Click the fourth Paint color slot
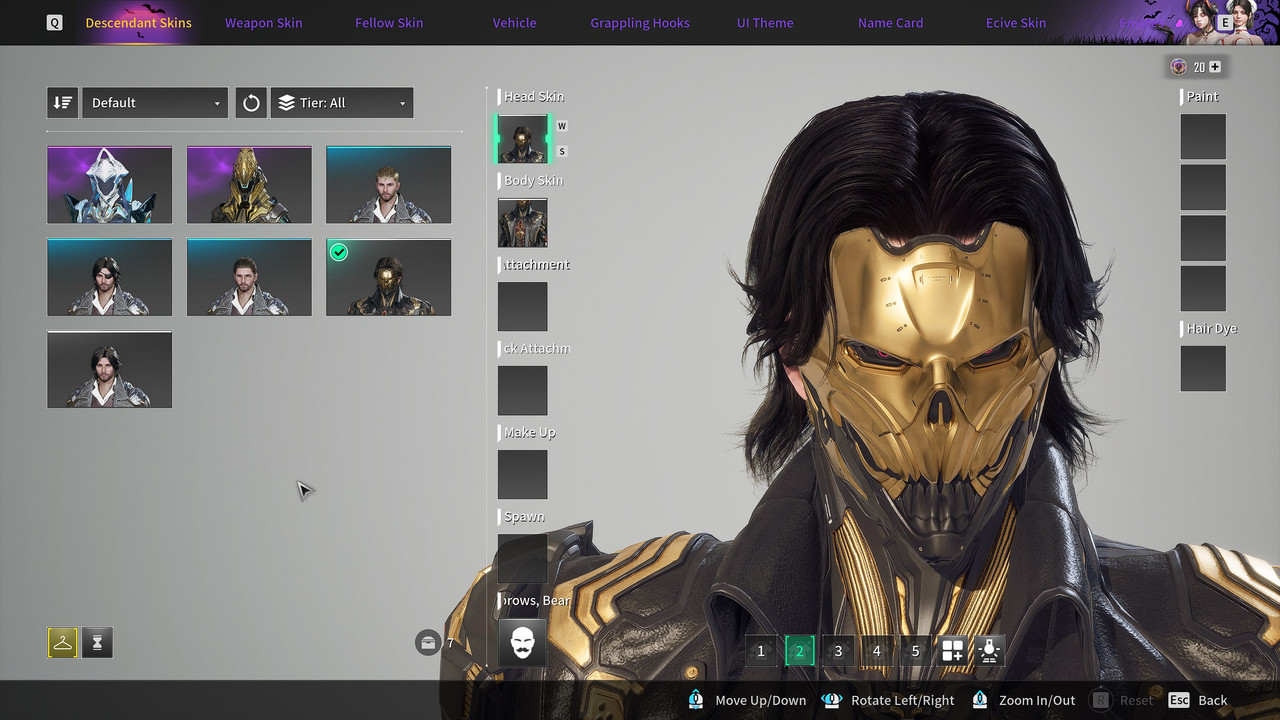 click(x=1203, y=288)
